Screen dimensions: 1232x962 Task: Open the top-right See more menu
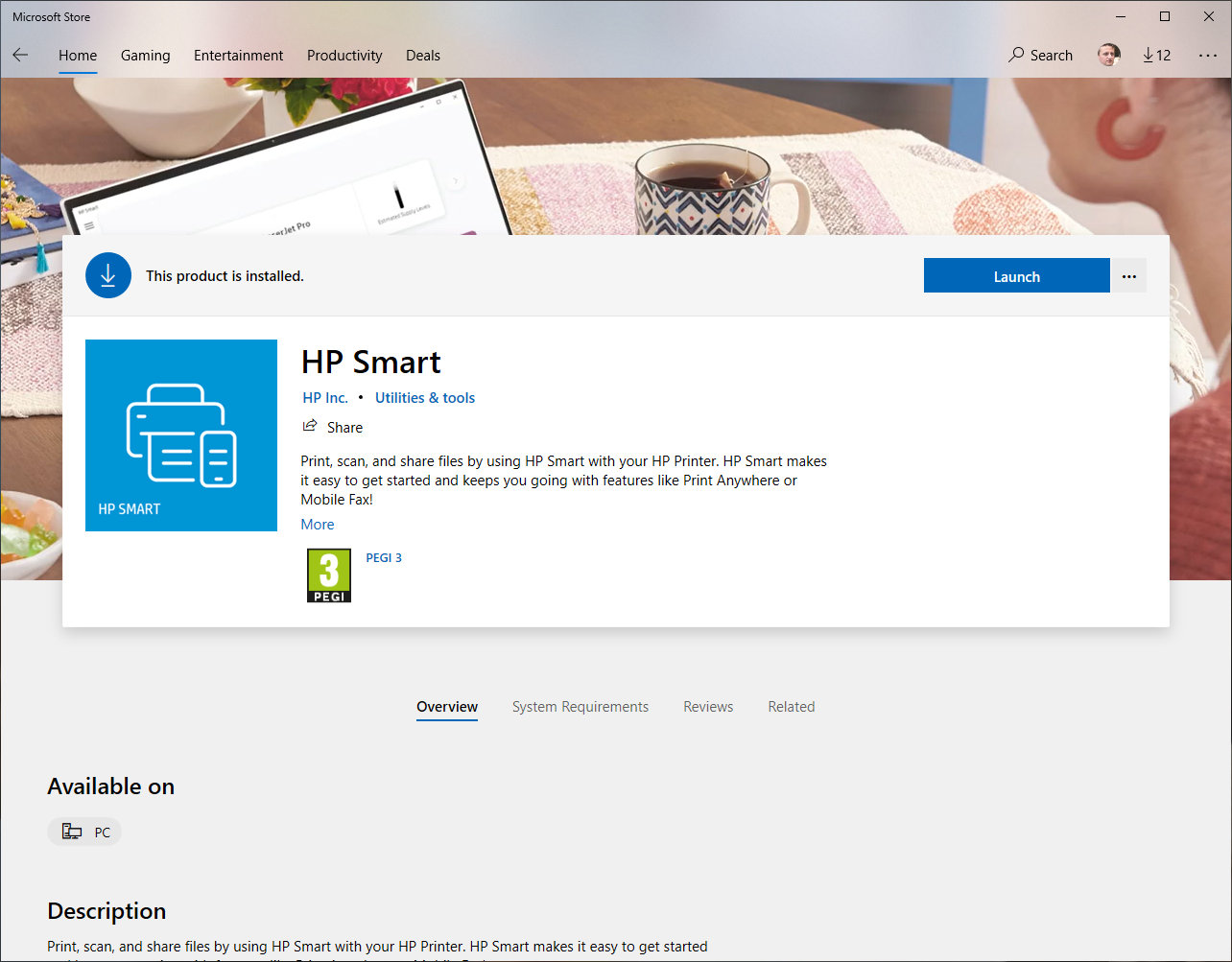click(1207, 56)
